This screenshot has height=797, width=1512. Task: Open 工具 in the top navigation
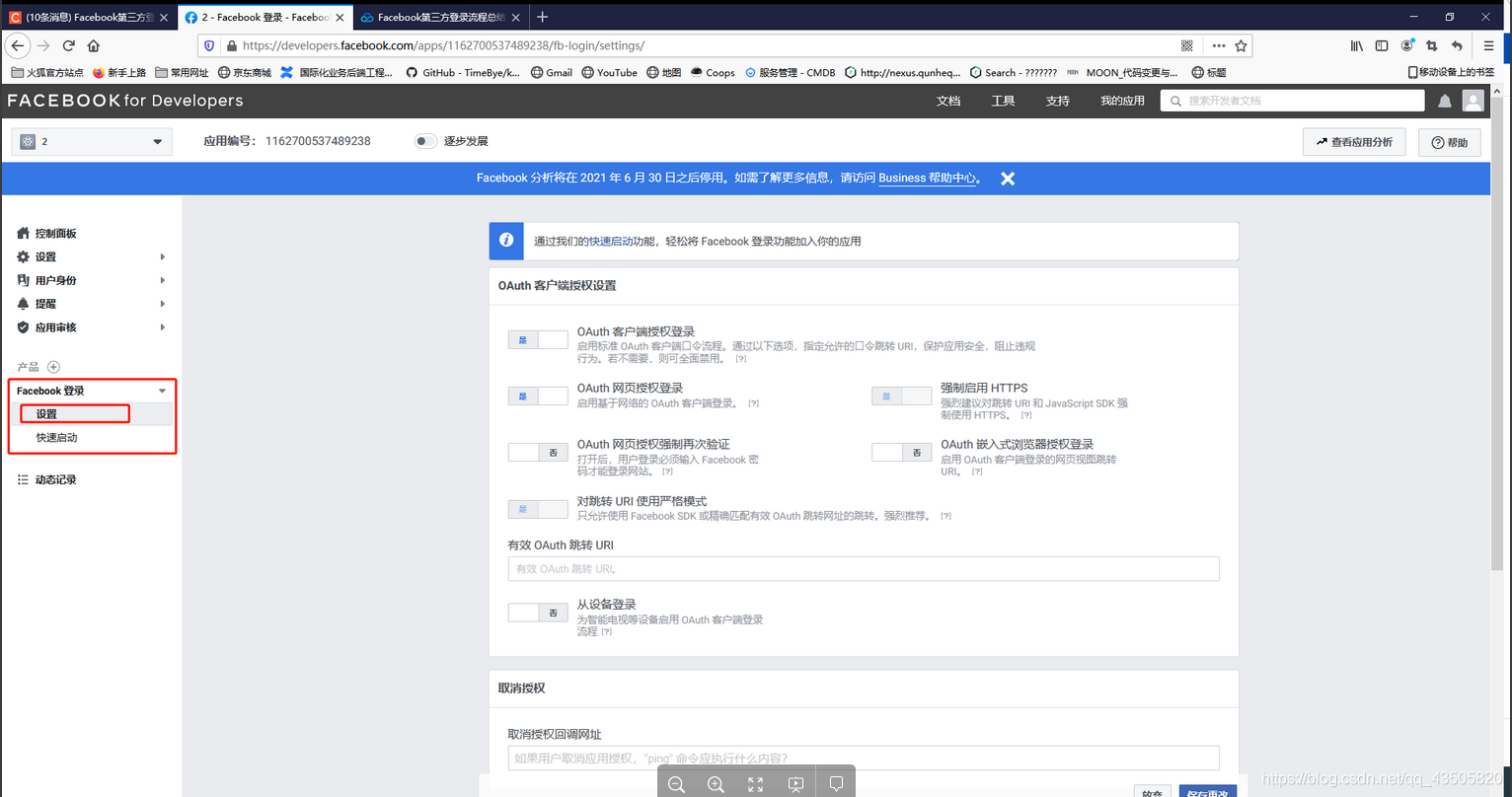pyautogui.click(x=1003, y=101)
